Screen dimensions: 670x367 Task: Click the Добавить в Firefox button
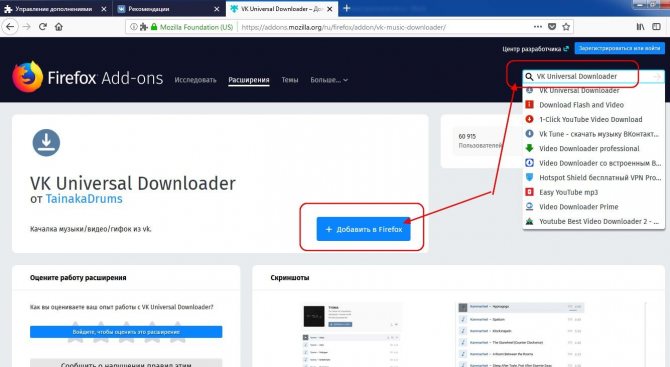(x=363, y=229)
